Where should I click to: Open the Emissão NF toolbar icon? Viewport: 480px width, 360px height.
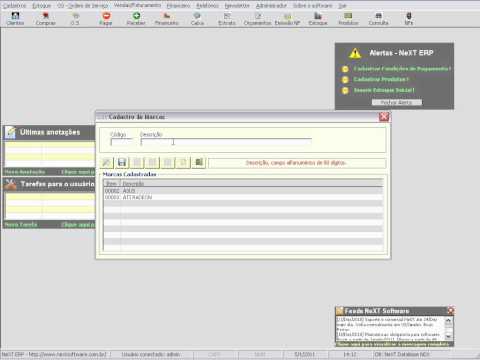coord(287,19)
